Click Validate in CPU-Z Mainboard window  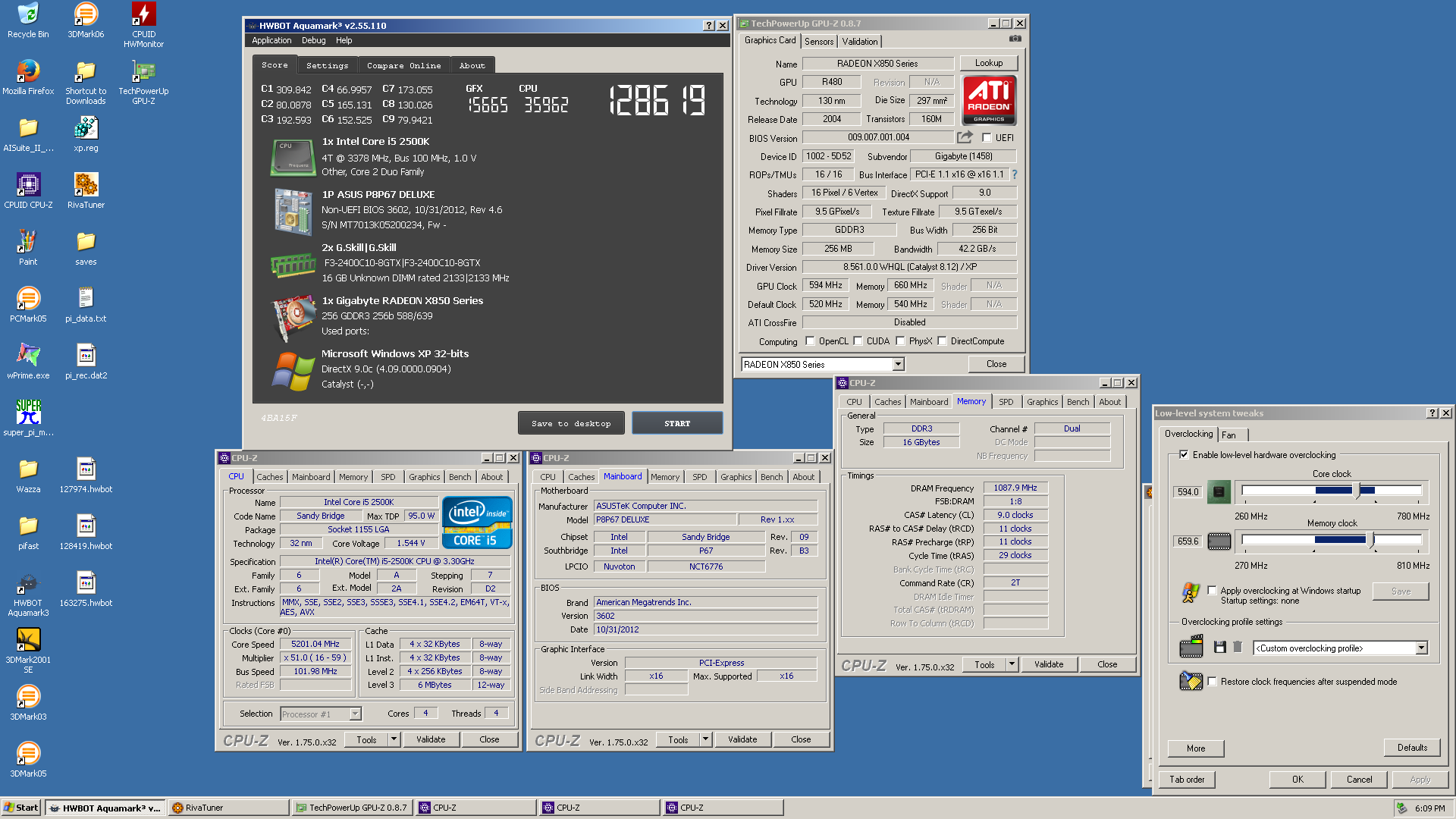coord(742,739)
